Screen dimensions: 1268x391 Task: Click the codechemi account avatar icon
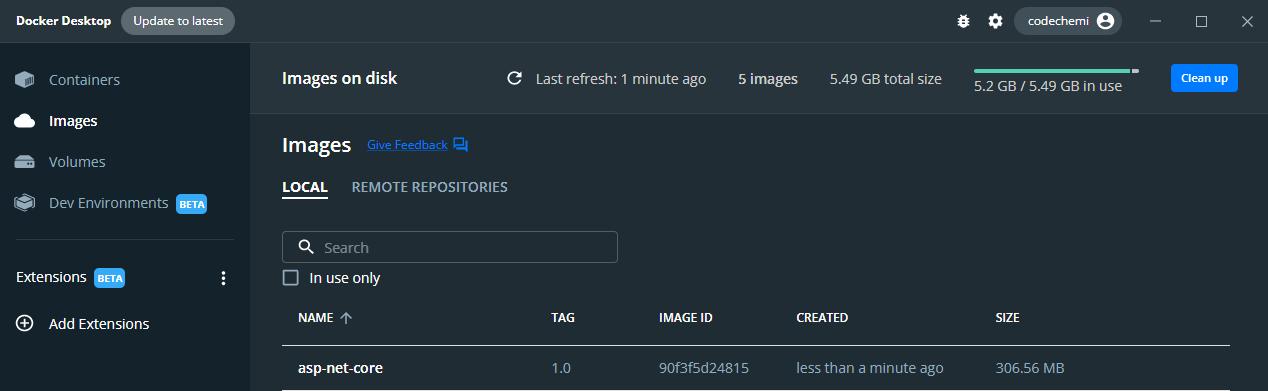click(x=1105, y=21)
